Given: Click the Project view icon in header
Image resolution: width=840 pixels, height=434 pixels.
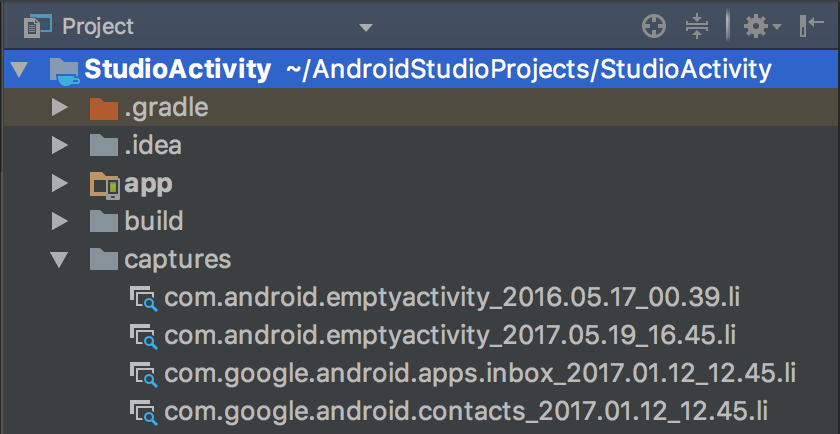Looking at the screenshot, I should click(37, 27).
